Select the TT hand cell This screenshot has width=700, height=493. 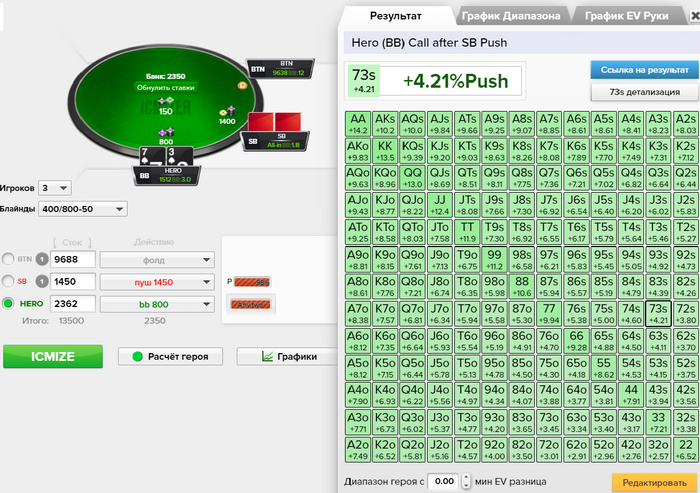(467, 232)
